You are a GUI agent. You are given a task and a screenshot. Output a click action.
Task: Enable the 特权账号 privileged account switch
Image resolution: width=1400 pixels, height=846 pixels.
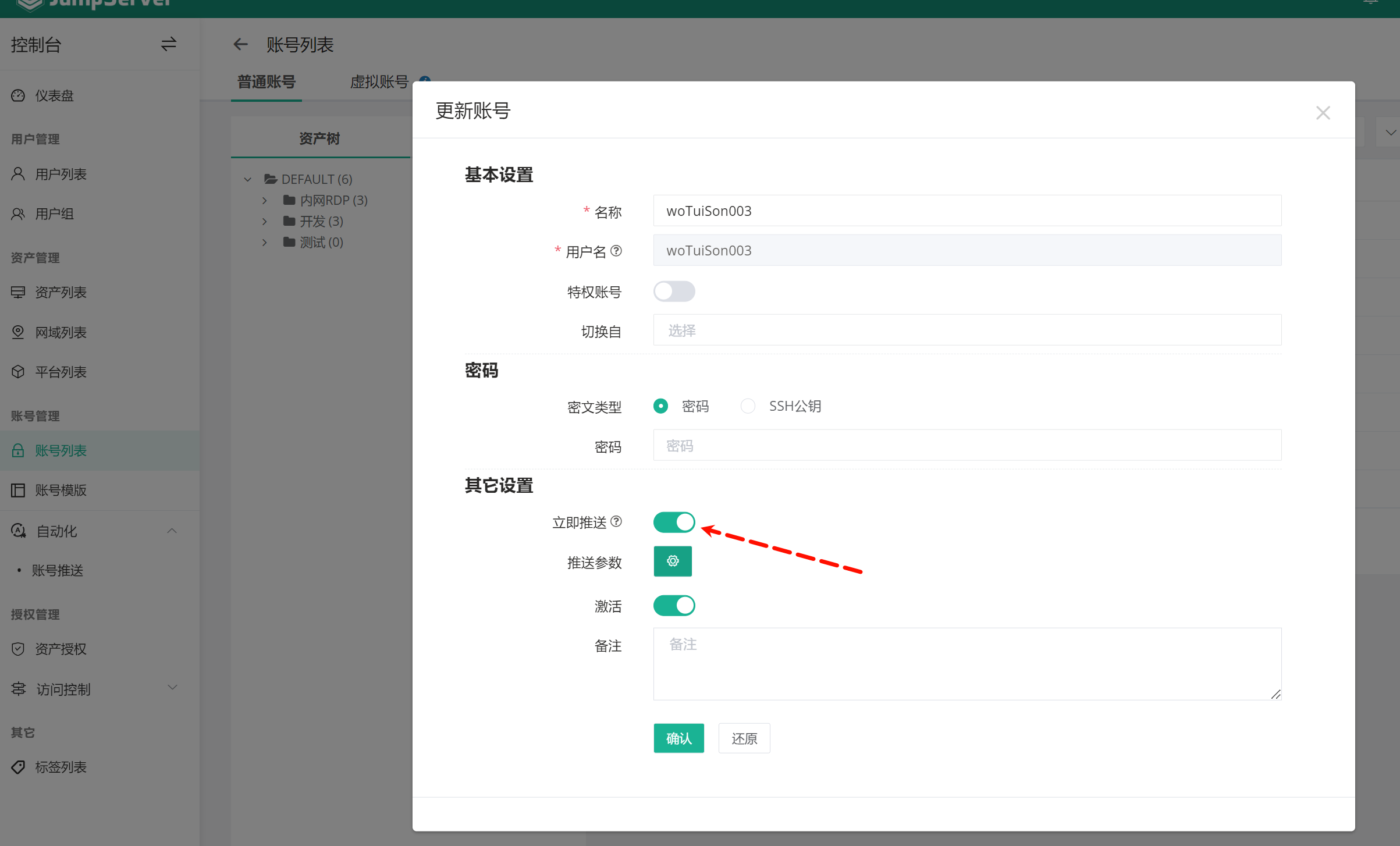pos(674,291)
